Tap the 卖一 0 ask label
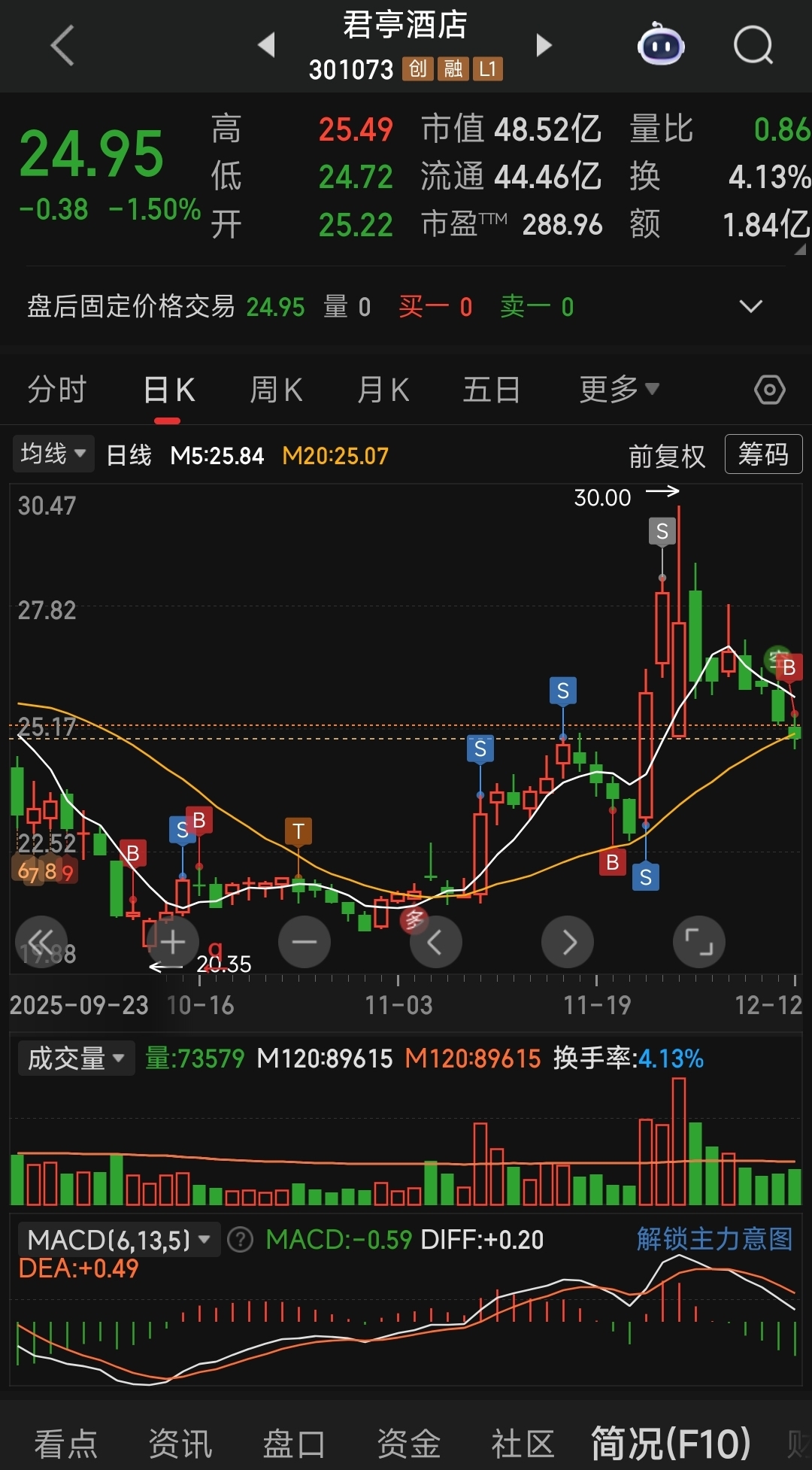Viewport: 812px width, 1470px height. [537, 307]
